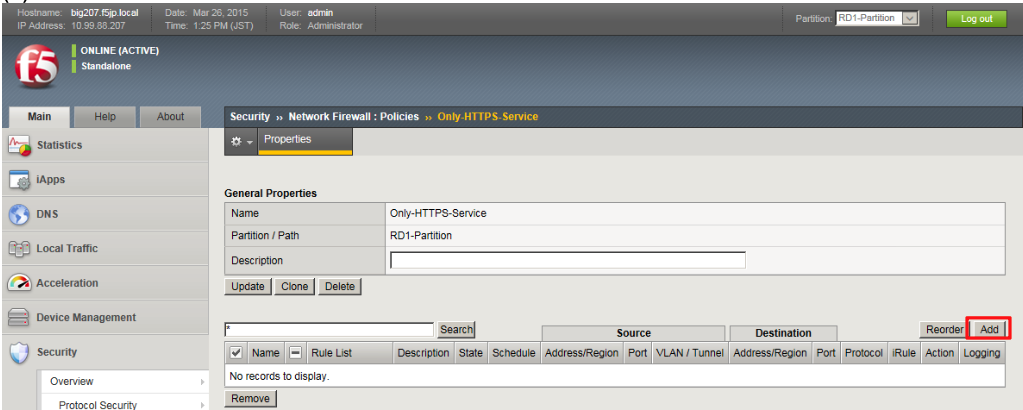Click the RD1-Partition path value
The image size is (1023, 410).
[421, 236]
